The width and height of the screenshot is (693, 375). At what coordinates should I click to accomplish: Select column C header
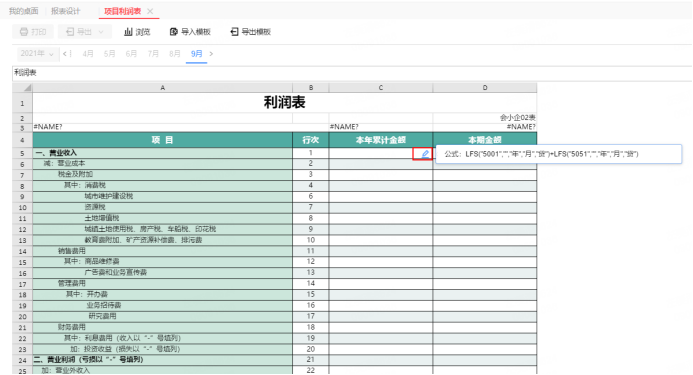click(x=381, y=88)
